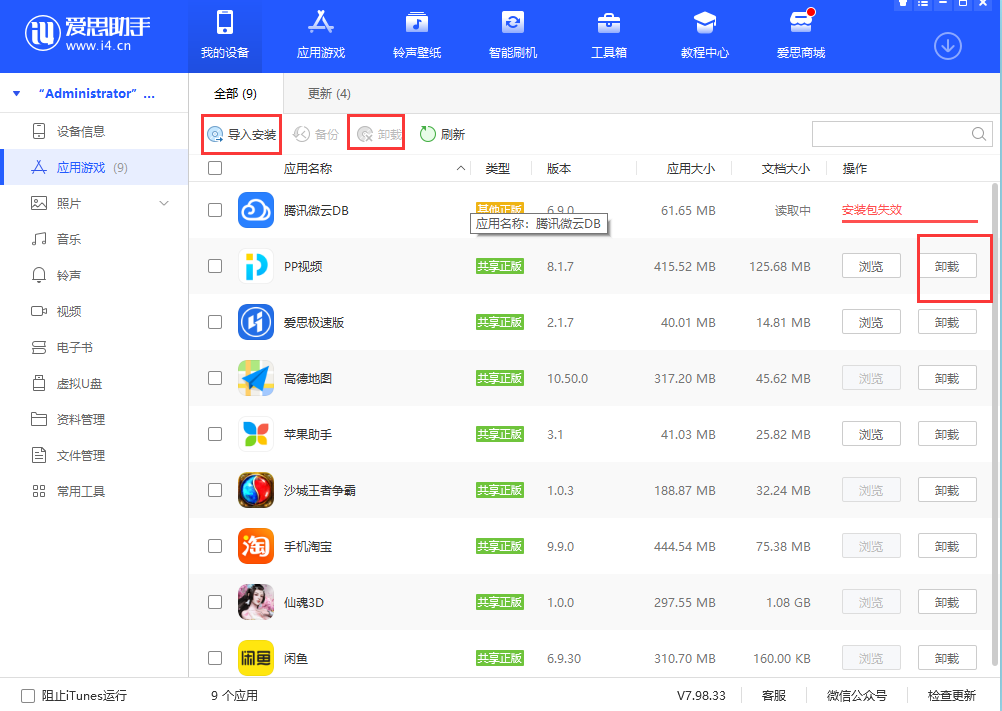The height and width of the screenshot is (711, 1002).
Task: Expand the 照片 chevron in sidebar
Action: point(164,203)
